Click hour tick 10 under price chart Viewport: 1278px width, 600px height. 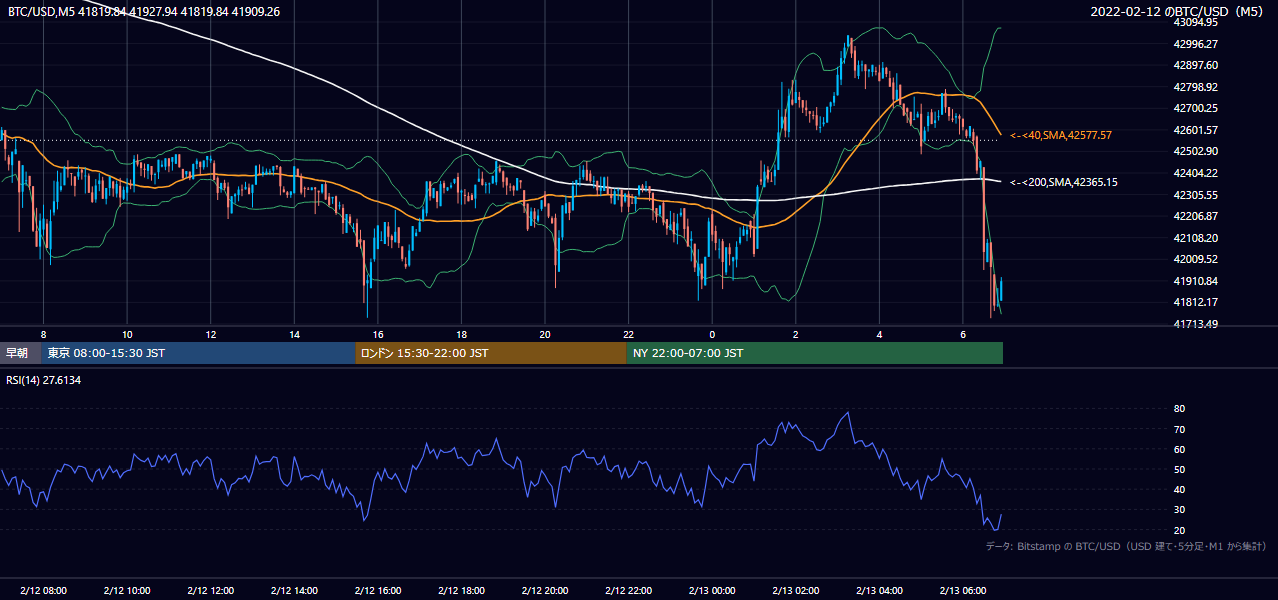tap(127, 334)
